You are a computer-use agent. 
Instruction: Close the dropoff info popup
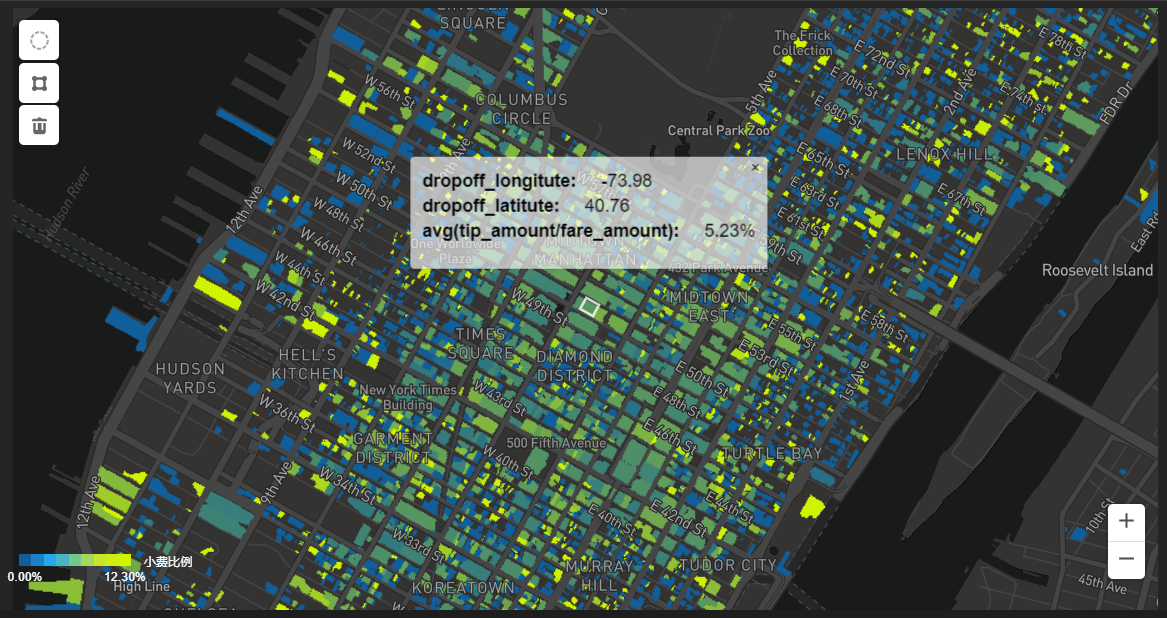click(x=755, y=168)
